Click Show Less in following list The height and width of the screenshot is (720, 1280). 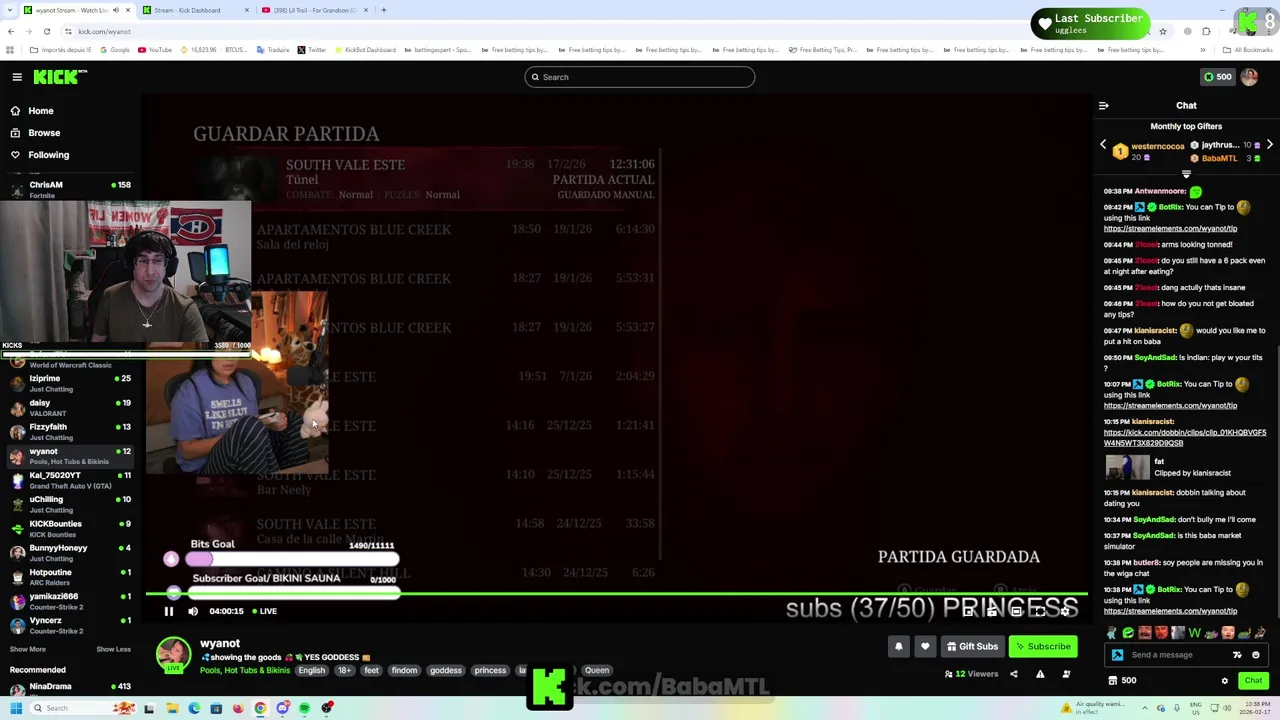(113, 649)
